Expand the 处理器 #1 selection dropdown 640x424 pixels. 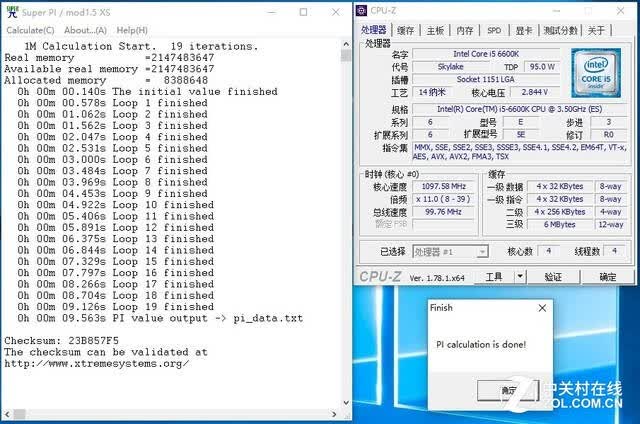[482, 252]
